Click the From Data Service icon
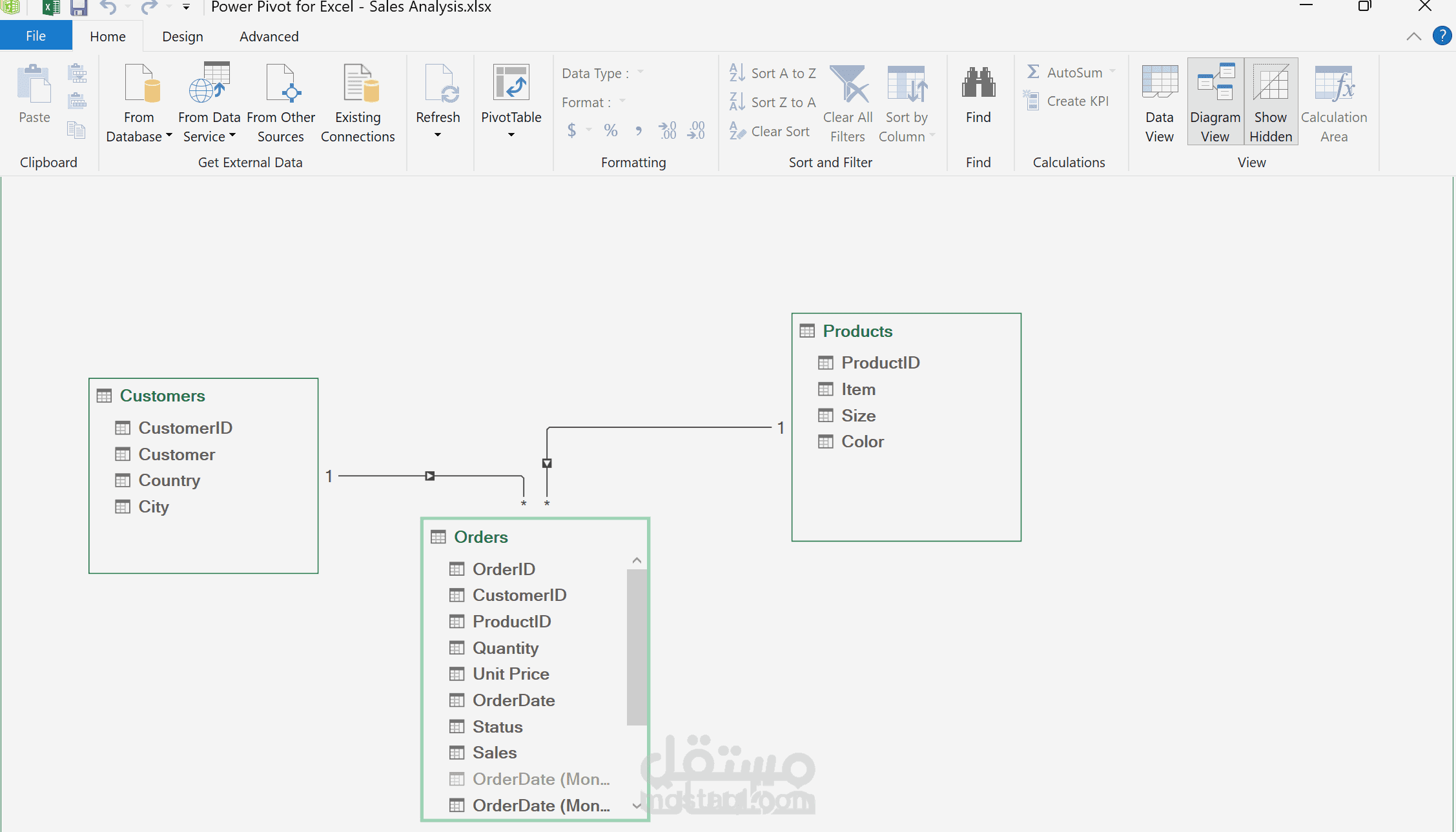1456x832 pixels. pyautogui.click(x=209, y=84)
